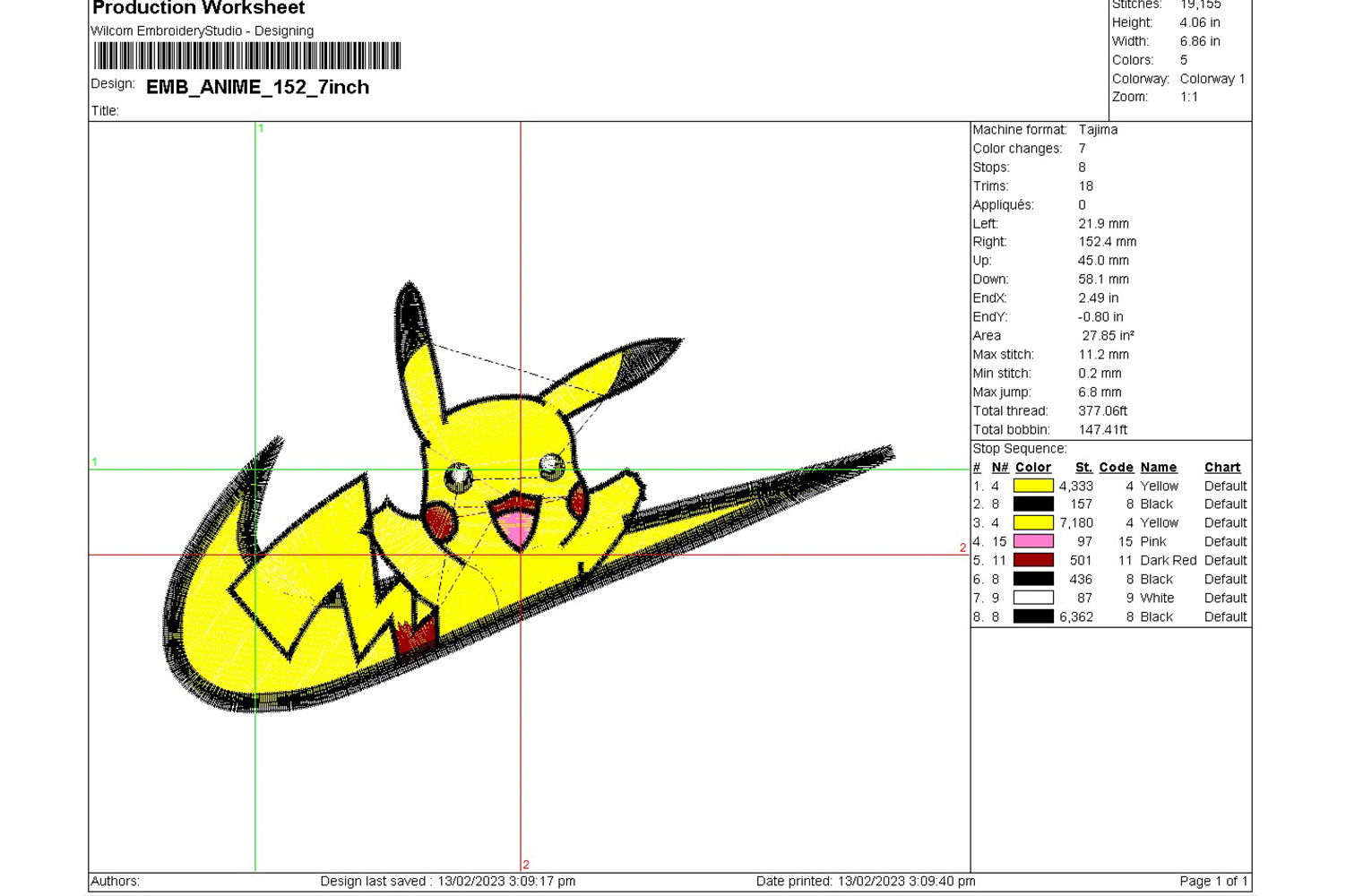This screenshot has height=896, width=1346.
Task: Click the N# column header
Action: [1000, 467]
